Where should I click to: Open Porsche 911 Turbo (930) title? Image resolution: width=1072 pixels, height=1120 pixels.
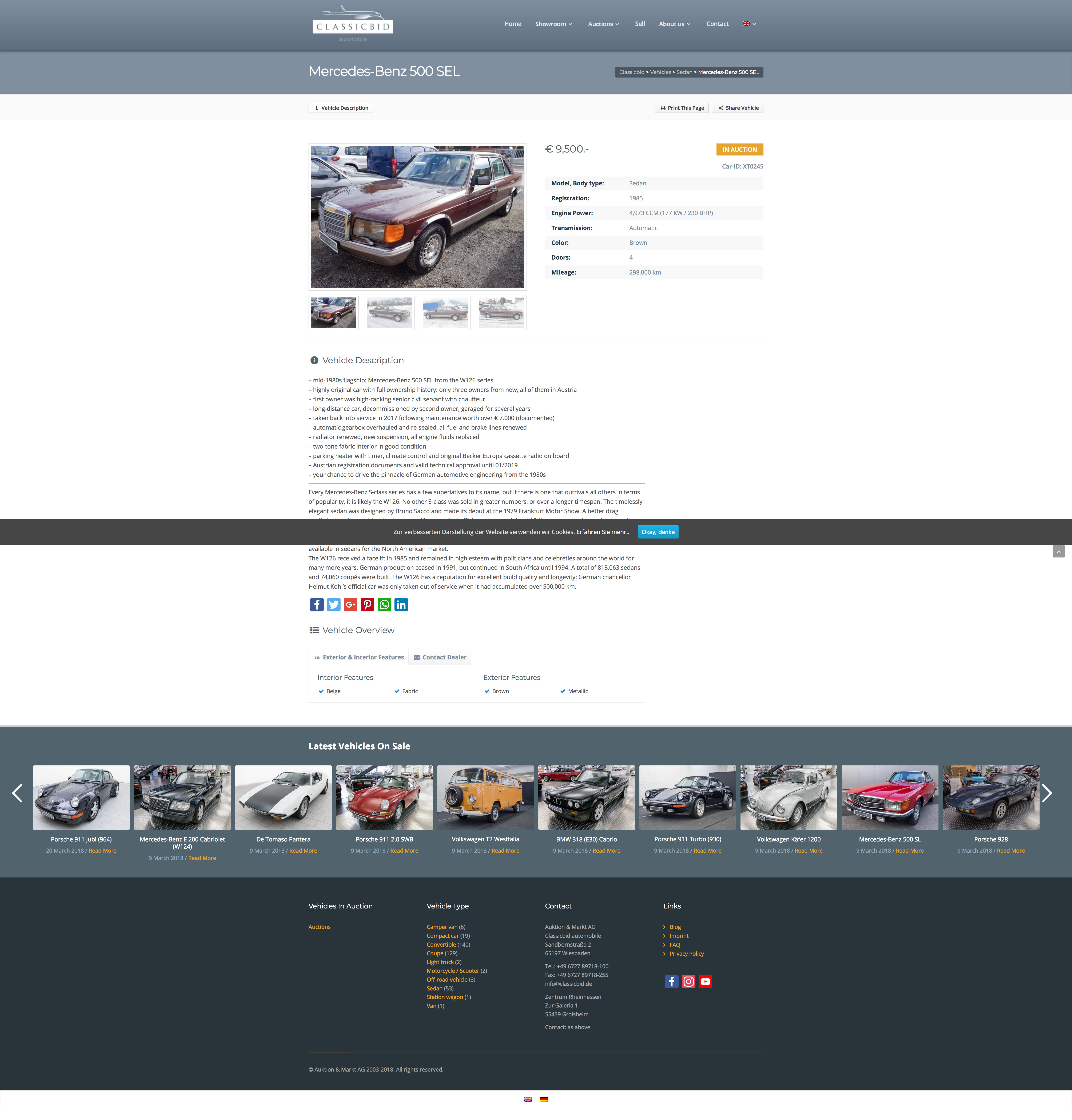(x=688, y=839)
